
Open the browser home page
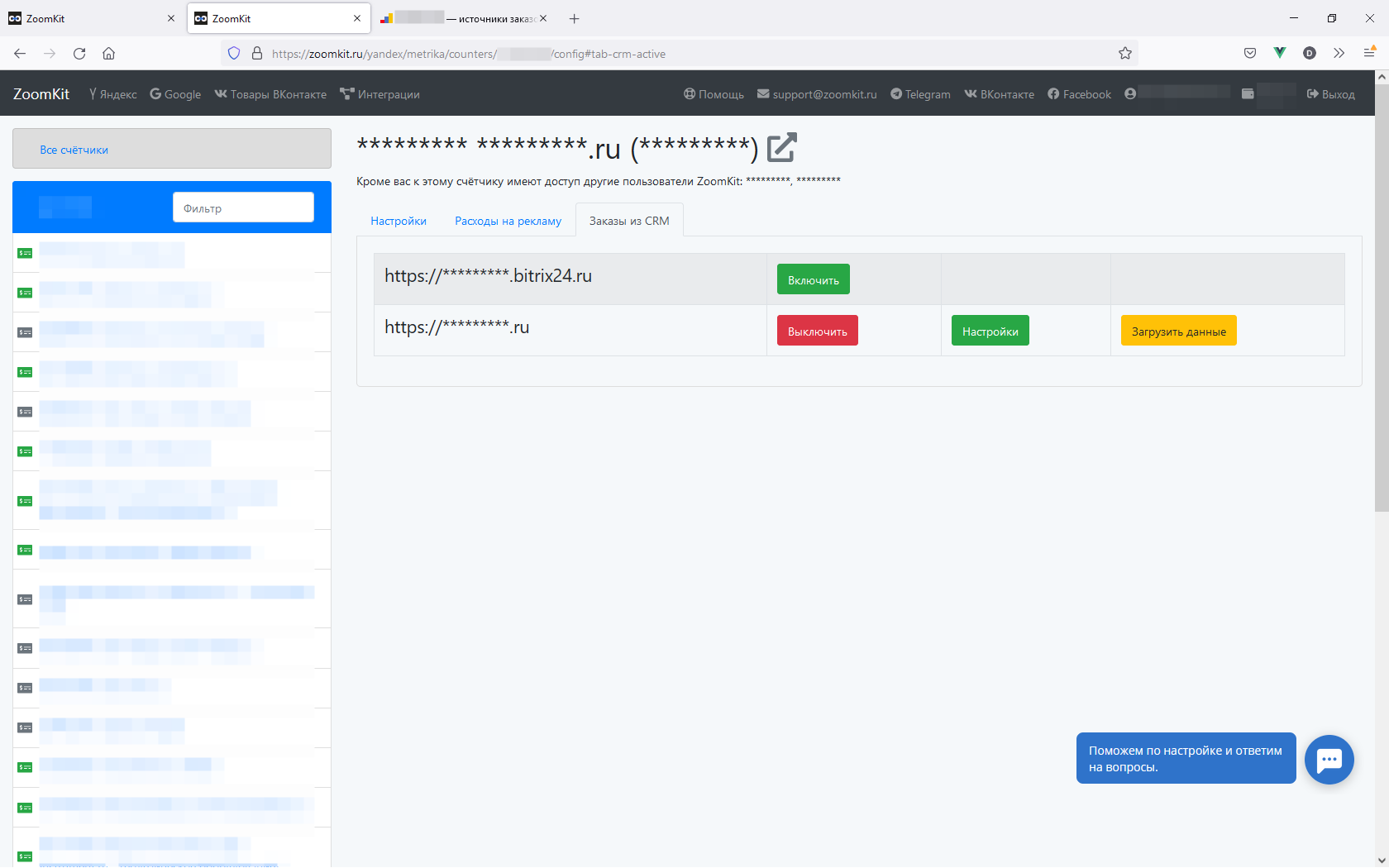[x=108, y=54]
